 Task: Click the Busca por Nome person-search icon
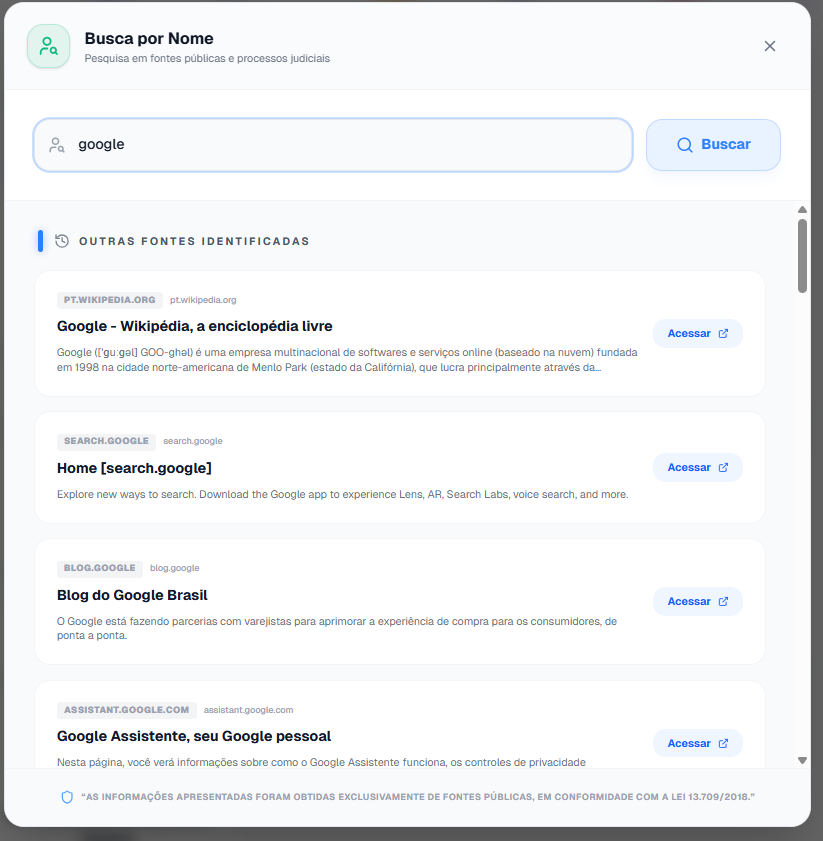click(x=48, y=46)
